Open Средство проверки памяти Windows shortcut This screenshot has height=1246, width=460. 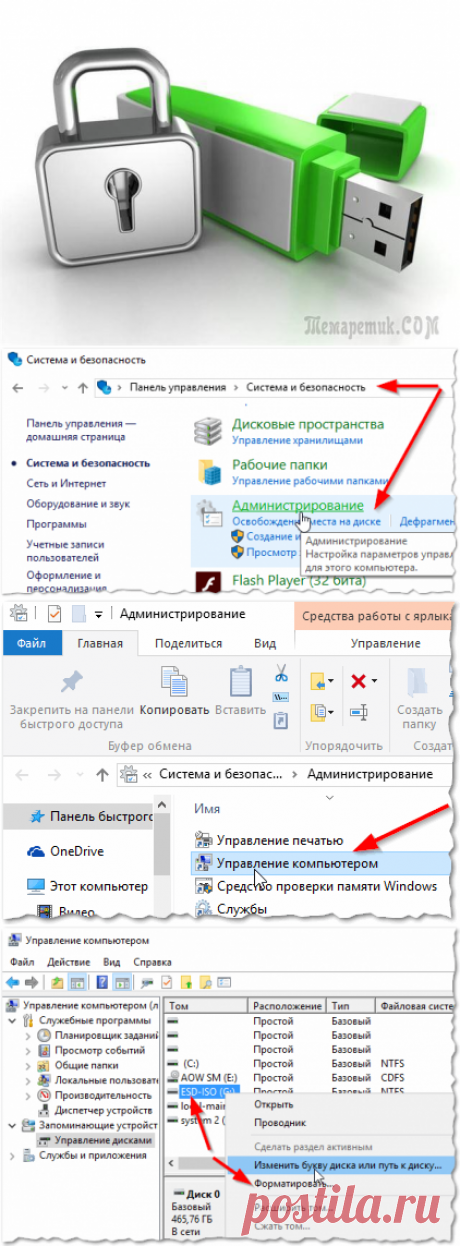click(316, 886)
